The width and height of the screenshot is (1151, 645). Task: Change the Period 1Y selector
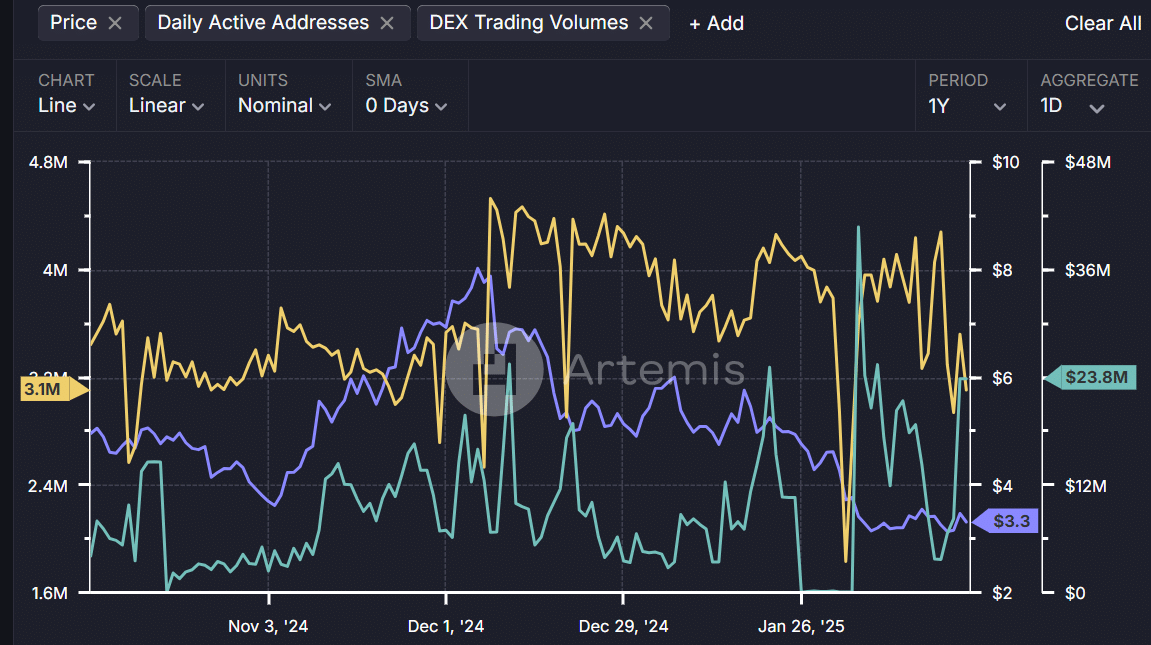point(967,105)
